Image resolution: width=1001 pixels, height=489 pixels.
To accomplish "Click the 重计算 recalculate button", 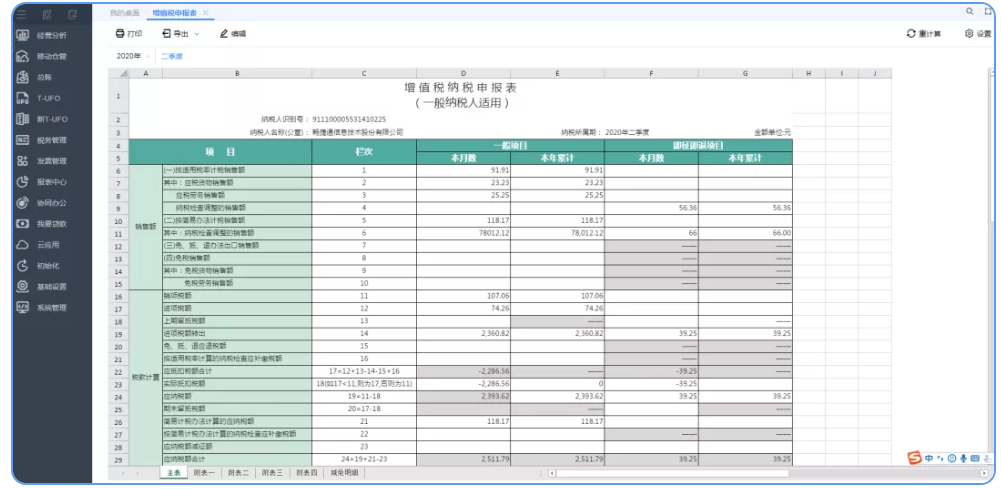I will click(x=924, y=34).
